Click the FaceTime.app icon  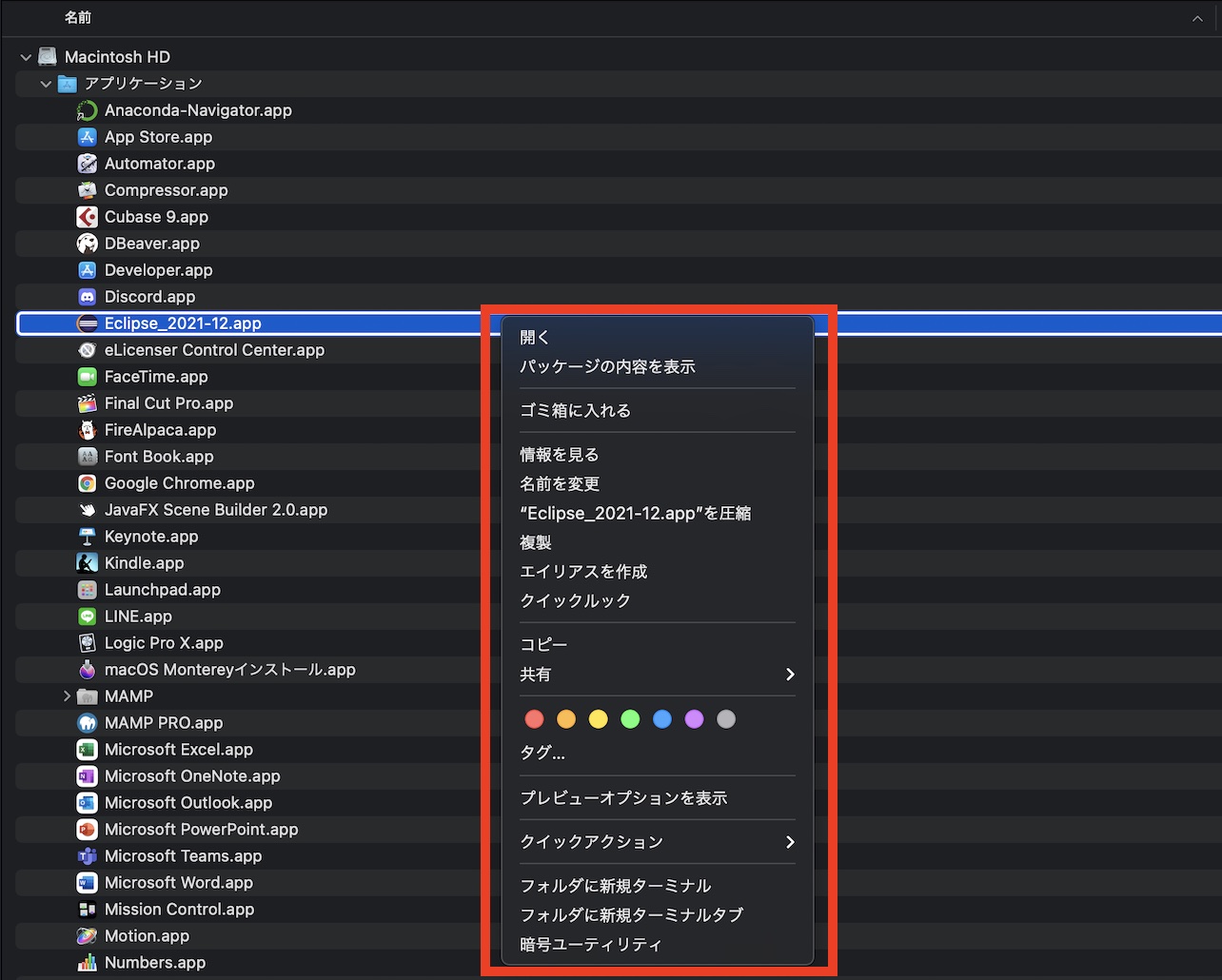point(87,377)
